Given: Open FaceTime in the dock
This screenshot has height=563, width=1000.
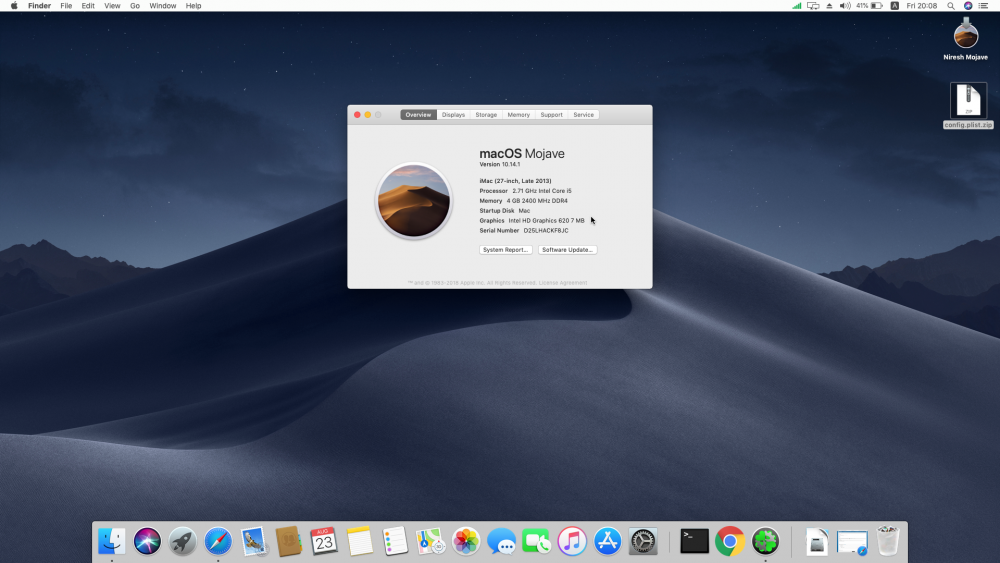Looking at the screenshot, I should pyautogui.click(x=537, y=541).
